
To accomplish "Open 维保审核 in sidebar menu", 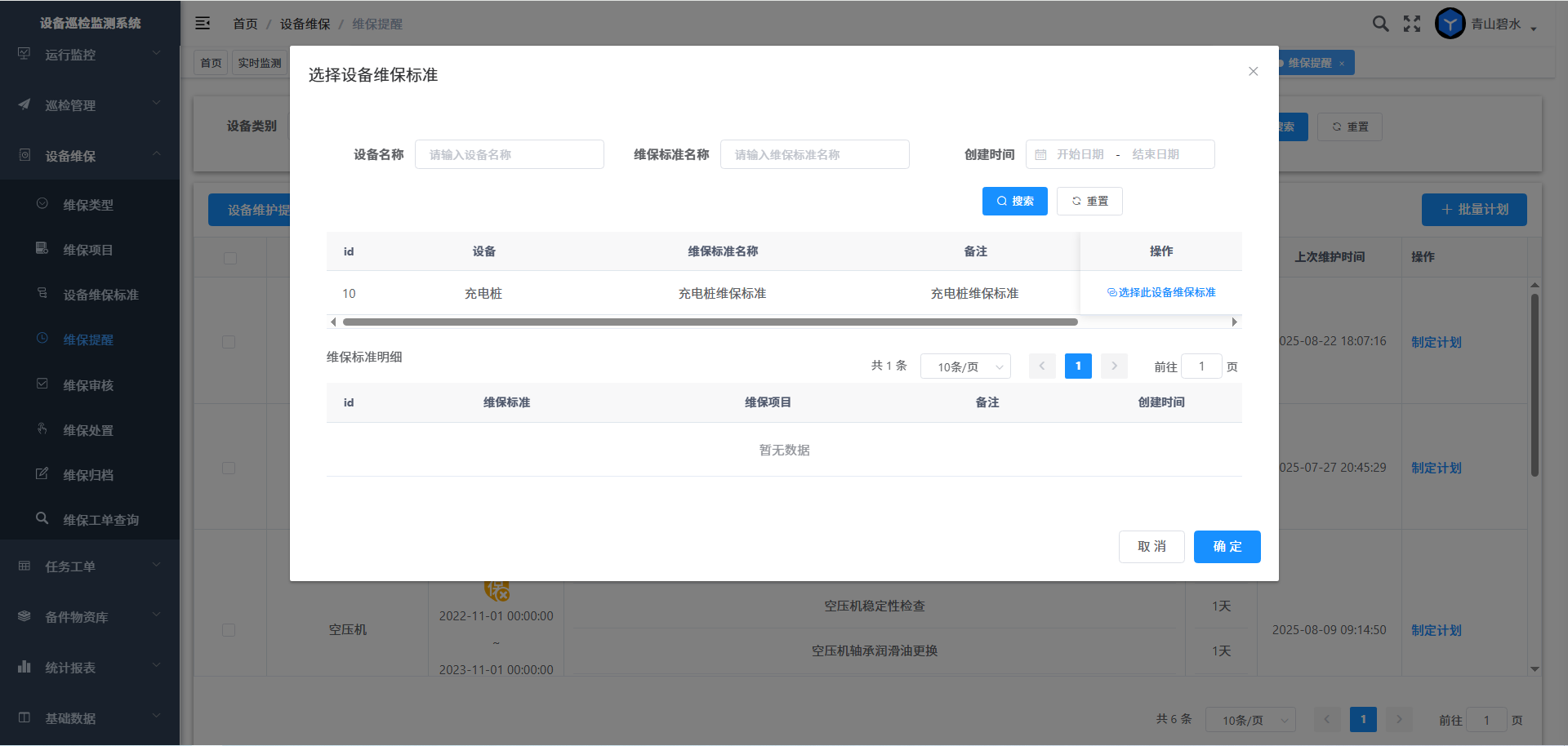I will (88, 385).
